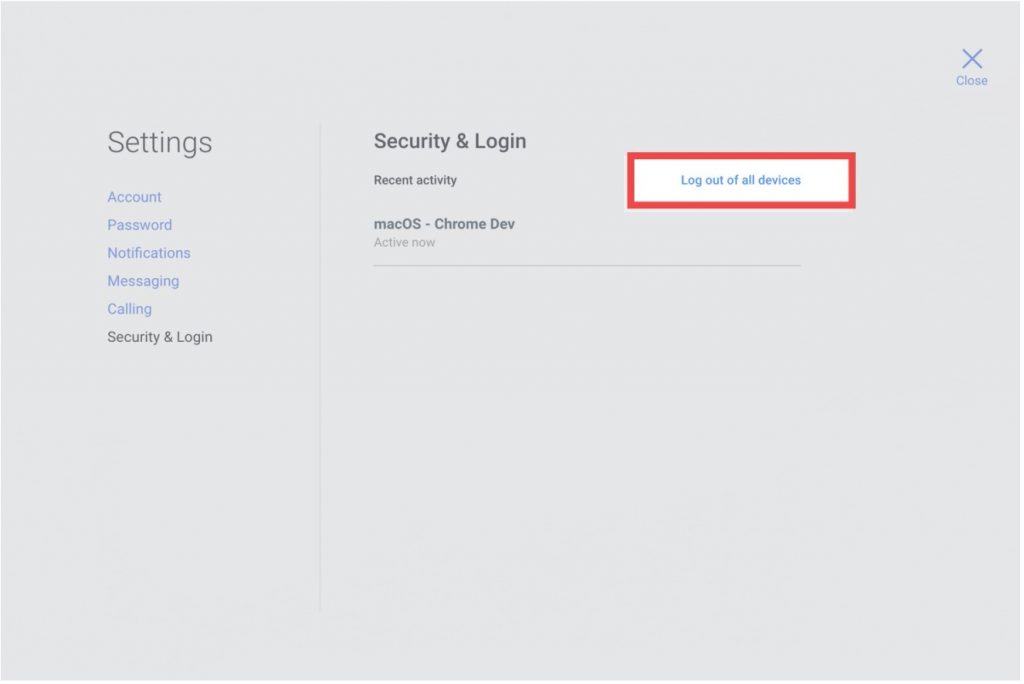Click the horizontal divider below the session entry
The image size is (1024, 684).
[x=587, y=265]
